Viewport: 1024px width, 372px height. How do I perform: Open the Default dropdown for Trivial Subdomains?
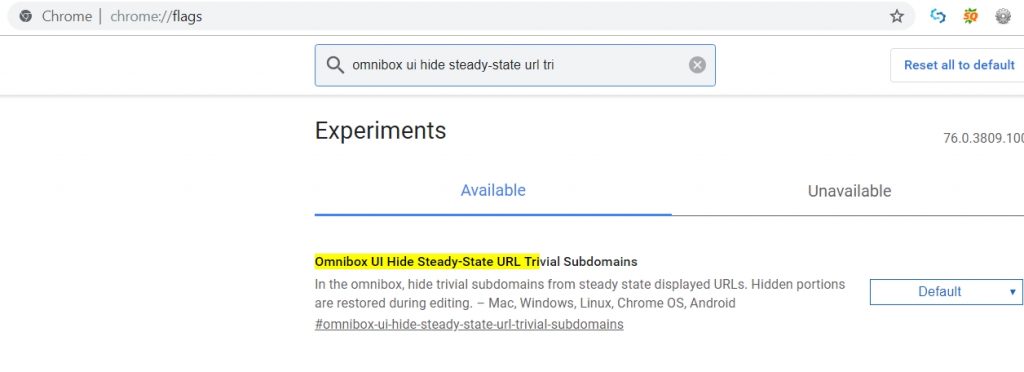tap(946, 292)
